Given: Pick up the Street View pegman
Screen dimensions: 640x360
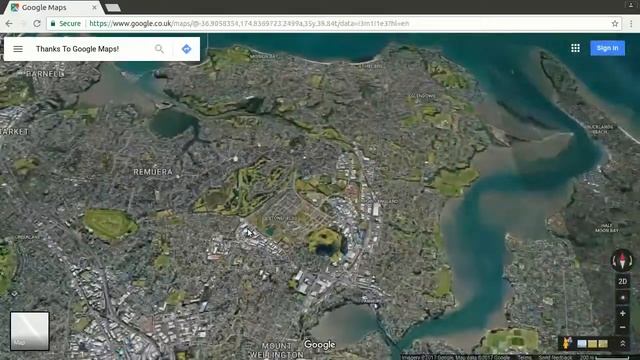Looking at the screenshot, I should [x=566, y=343].
